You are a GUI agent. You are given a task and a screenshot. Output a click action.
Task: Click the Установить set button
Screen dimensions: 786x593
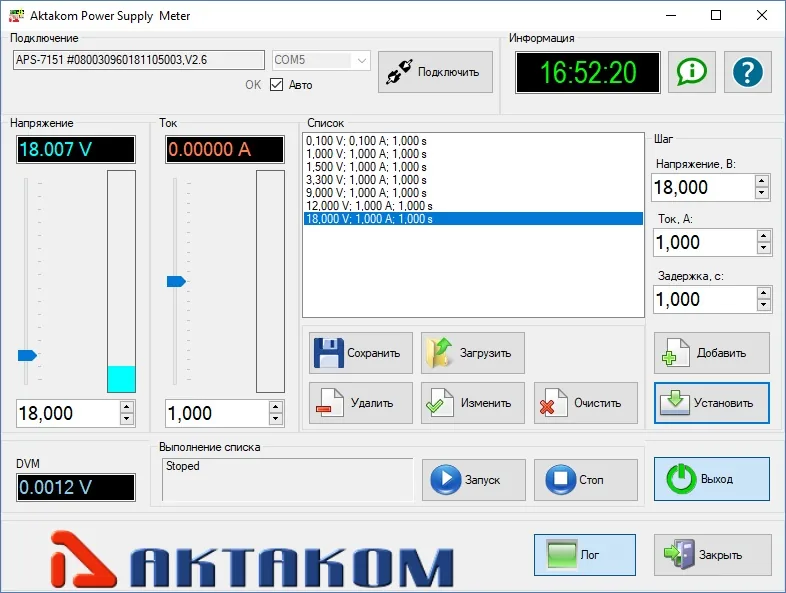[x=712, y=403]
